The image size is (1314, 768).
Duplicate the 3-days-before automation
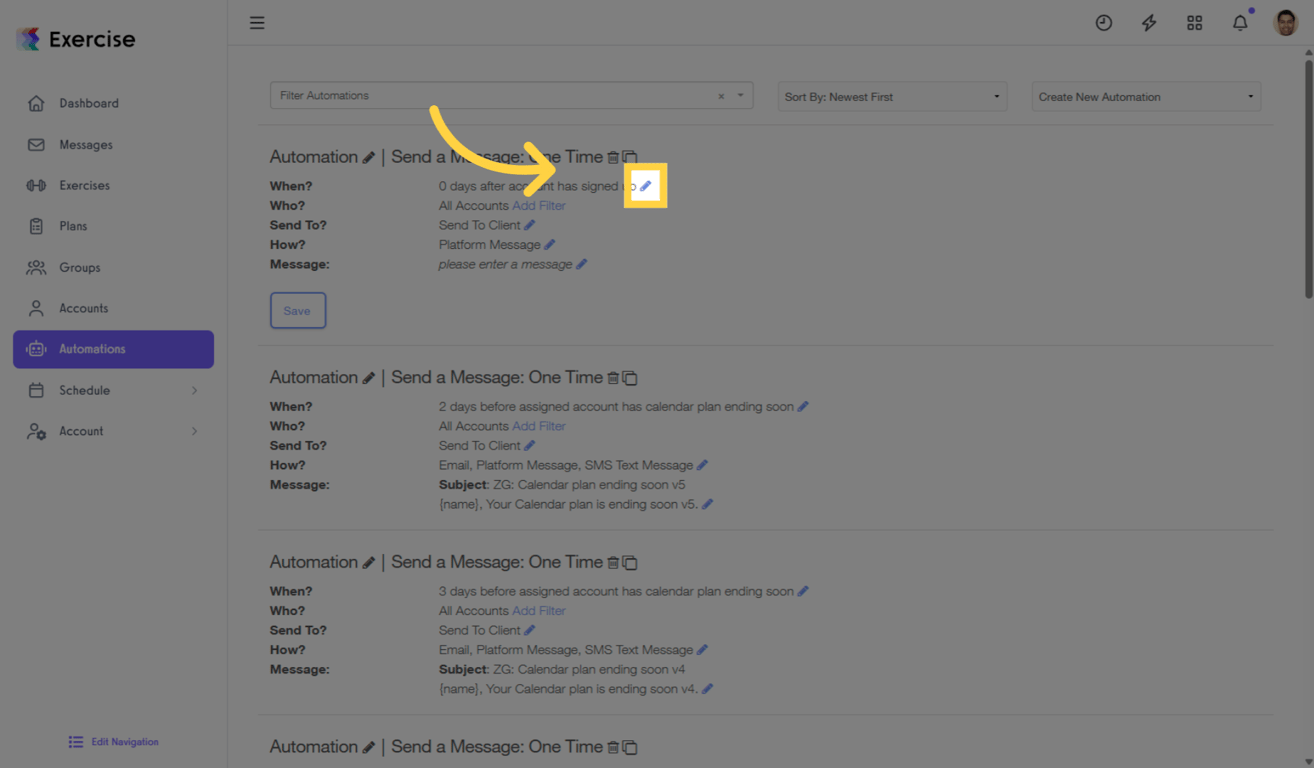(x=630, y=563)
